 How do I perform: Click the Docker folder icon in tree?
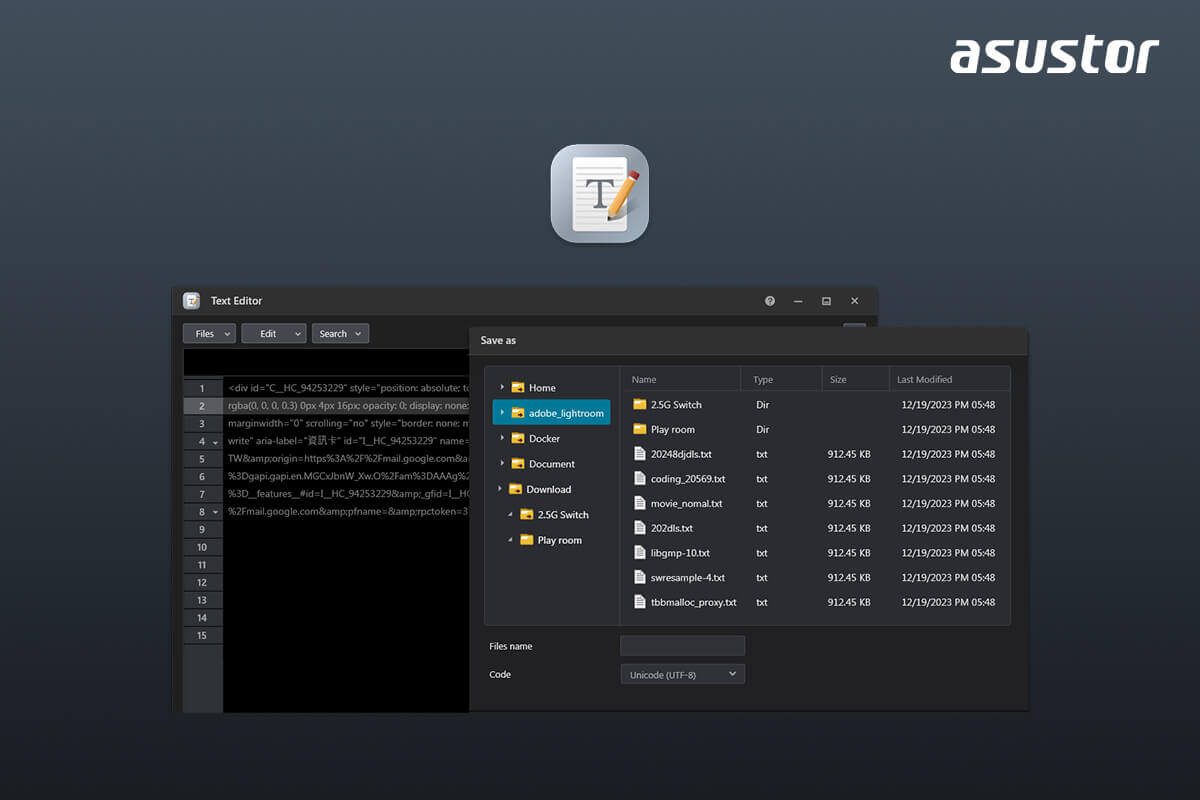518,438
